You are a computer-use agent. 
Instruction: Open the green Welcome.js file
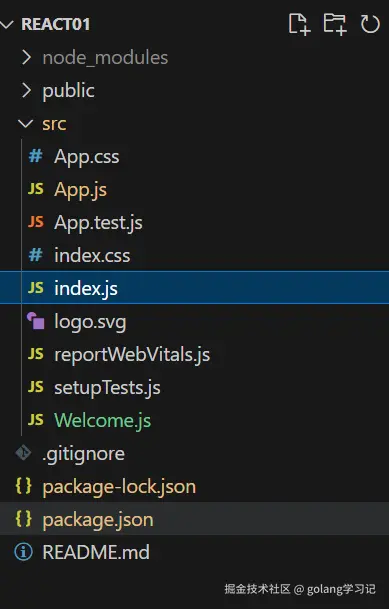coord(103,421)
